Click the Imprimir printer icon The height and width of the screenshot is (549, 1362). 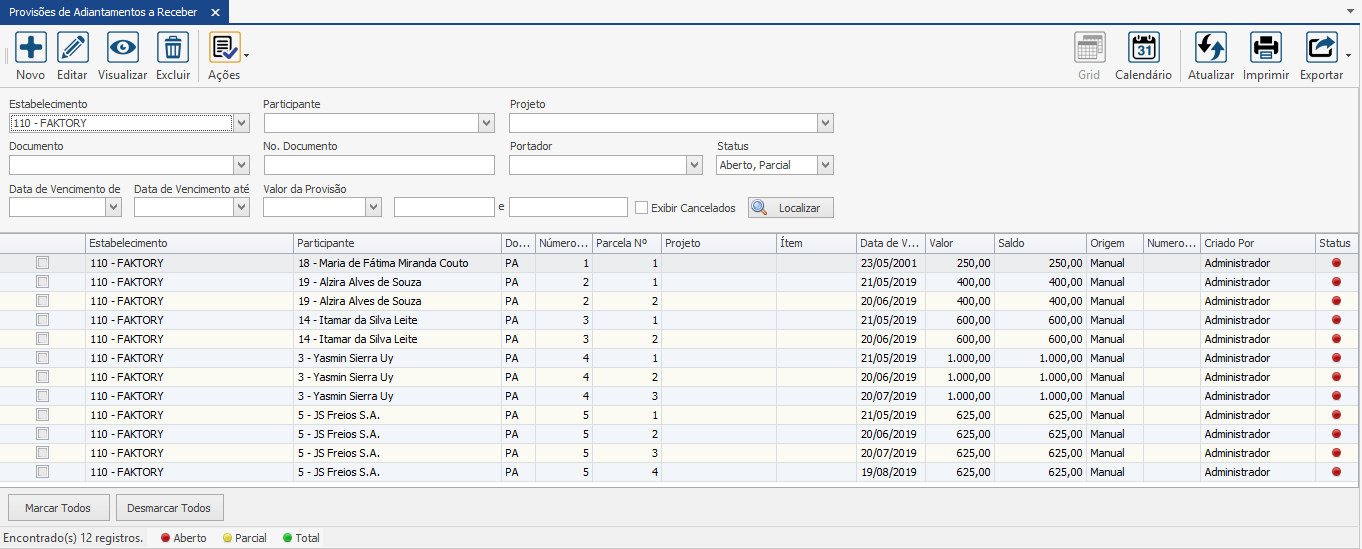(x=1265, y=48)
